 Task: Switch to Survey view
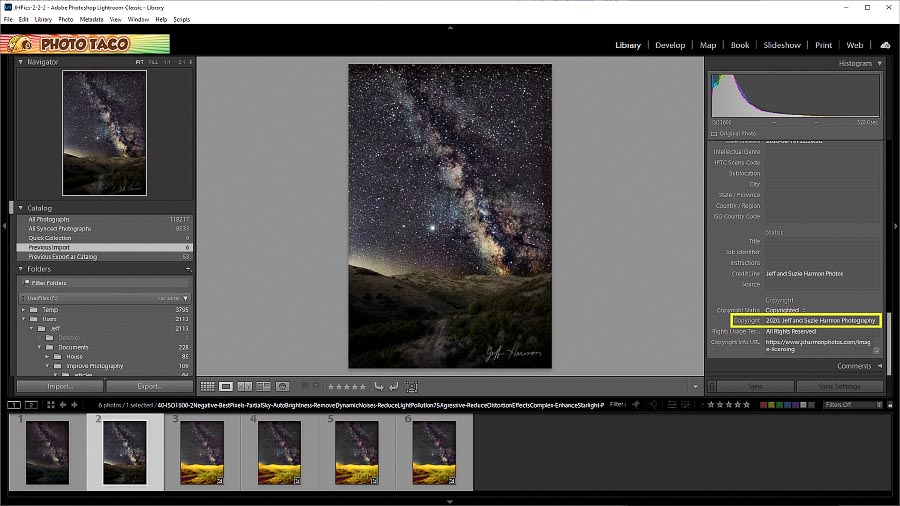click(263, 387)
